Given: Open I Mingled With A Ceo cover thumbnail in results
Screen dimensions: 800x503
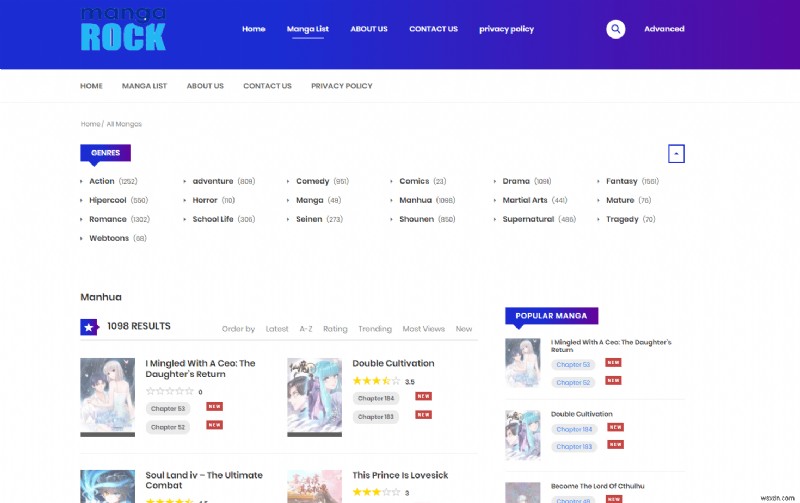Looking at the screenshot, I should pos(108,396).
